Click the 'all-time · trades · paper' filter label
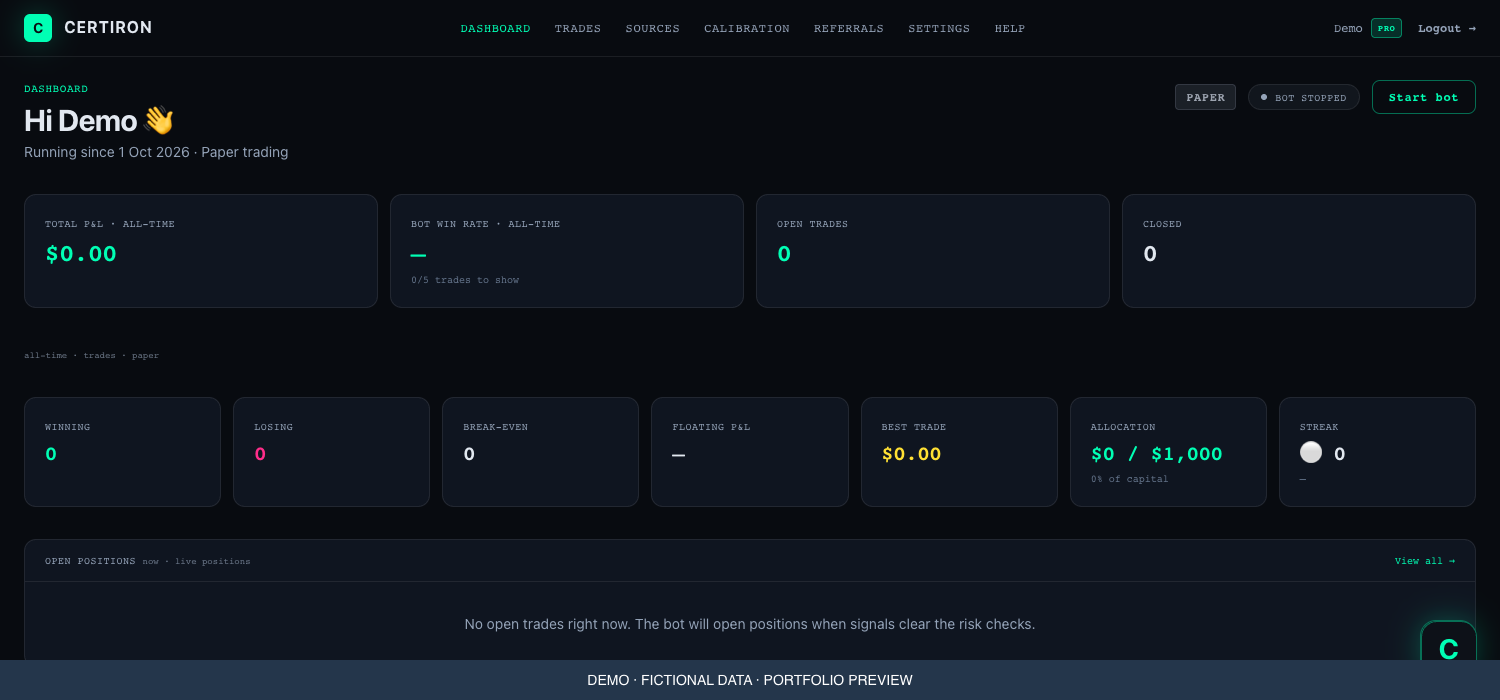Screen dimensions: 1500x700 click(91, 355)
